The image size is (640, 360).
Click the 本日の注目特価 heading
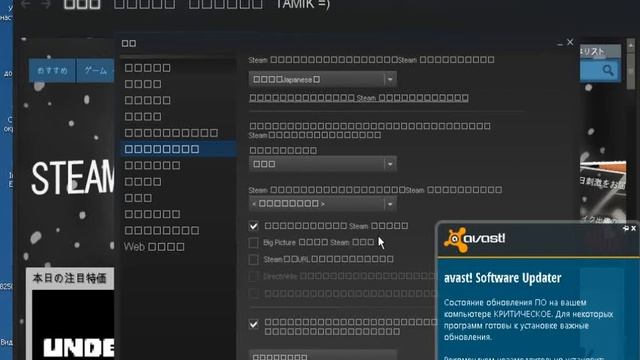click(69, 278)
